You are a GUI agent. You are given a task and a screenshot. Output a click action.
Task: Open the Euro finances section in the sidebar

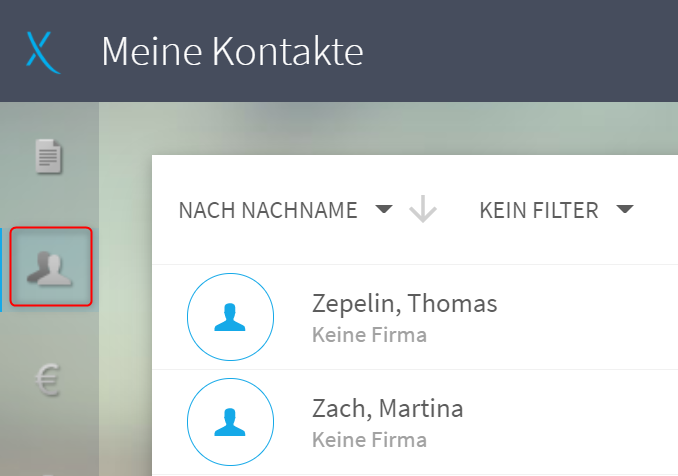48,380
